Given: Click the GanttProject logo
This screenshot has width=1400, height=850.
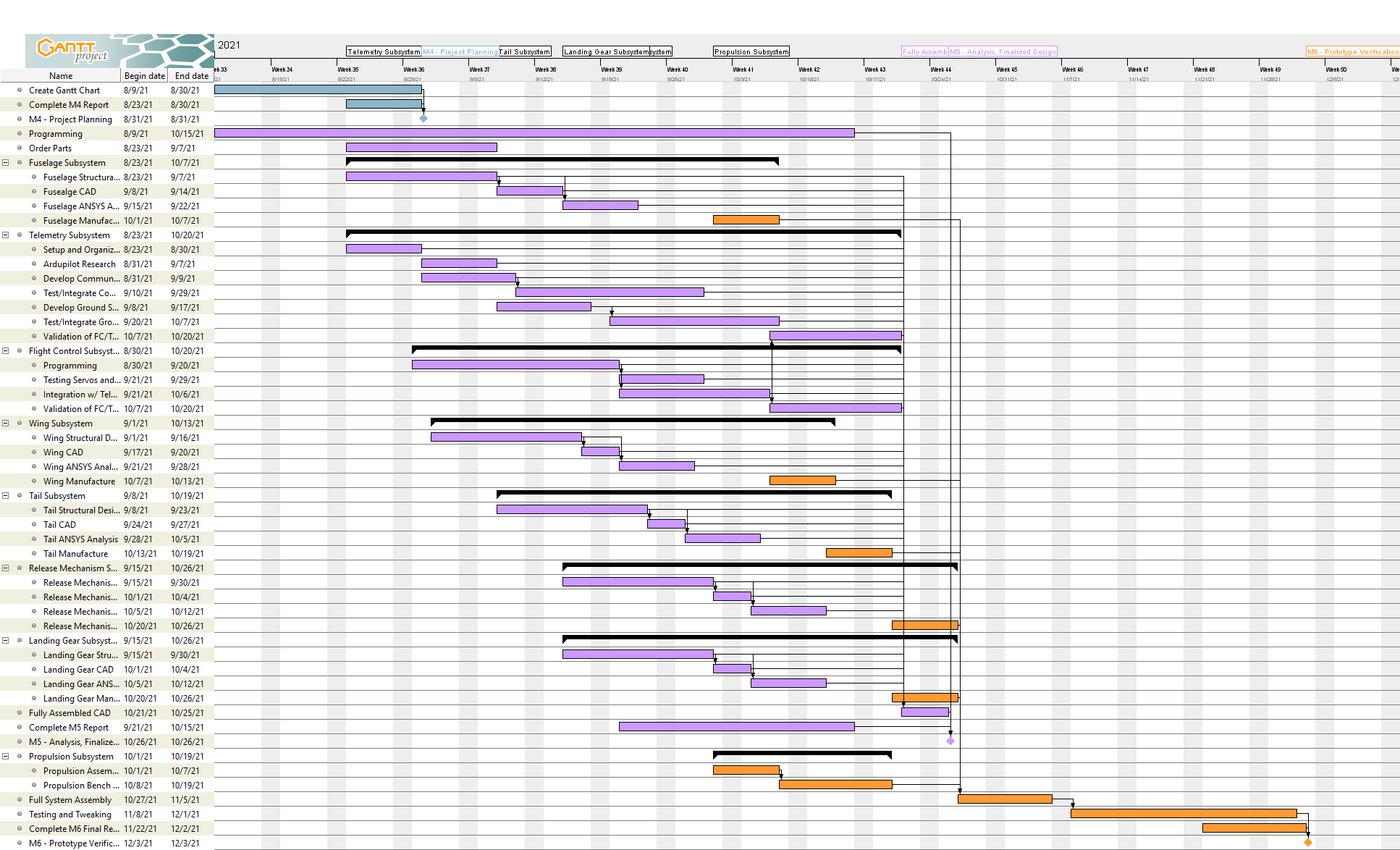Looking at the screenshot, I should 72,51.
